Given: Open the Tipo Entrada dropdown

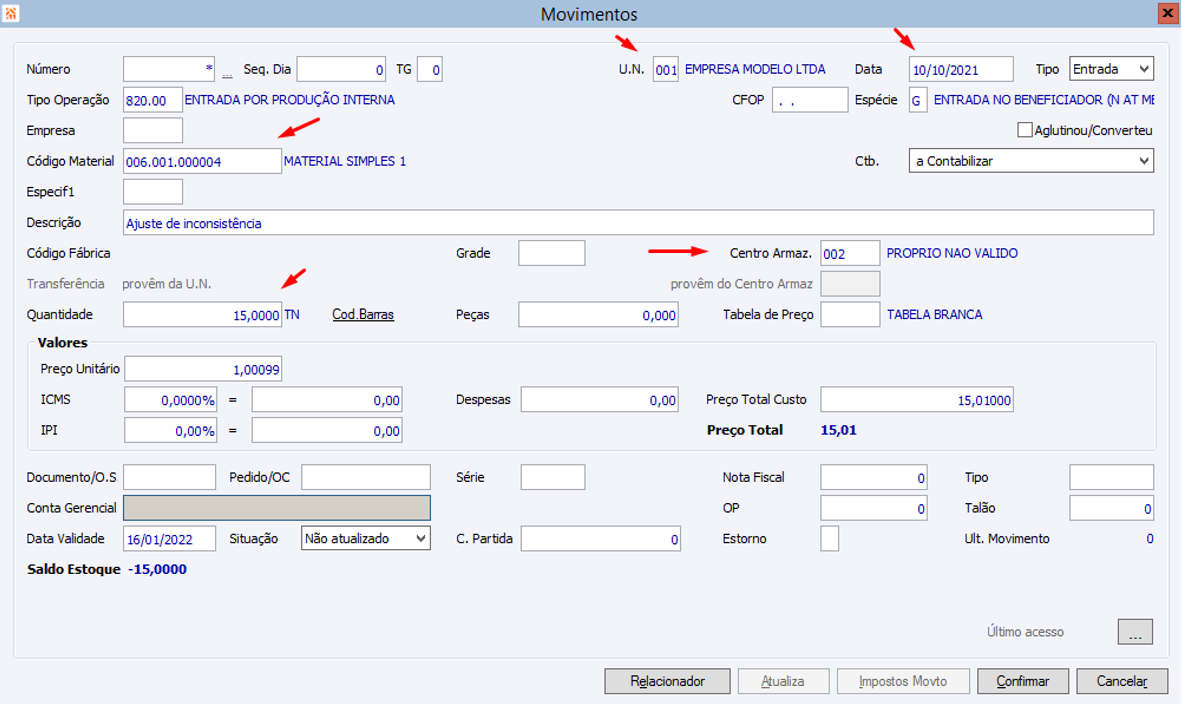Looking at the screenshot, I should (x=1111, y=69).
